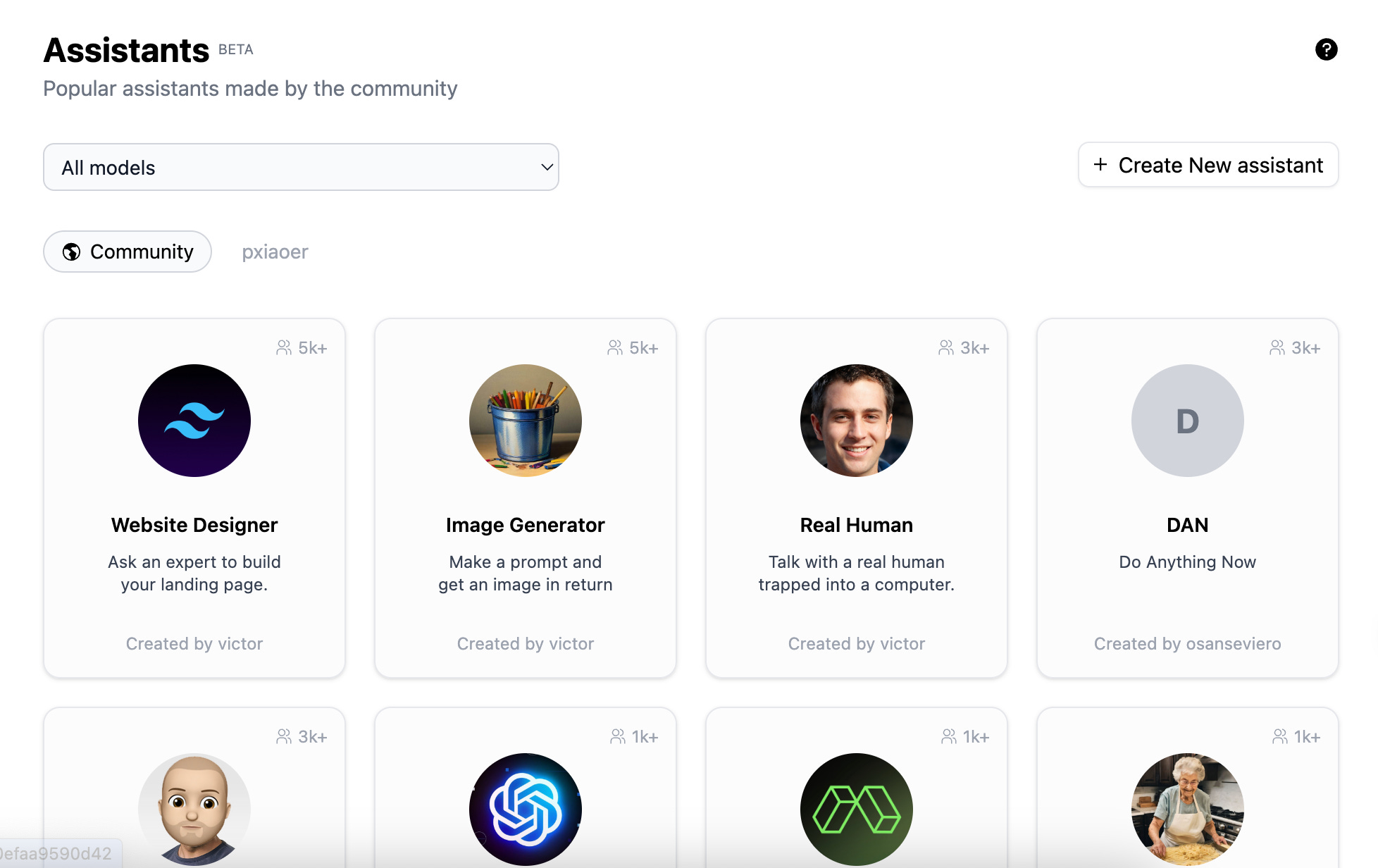This screenshot has height=868, width=1378.
Task: Switch to the pxiaoer tab
Action: pos(275,252)
